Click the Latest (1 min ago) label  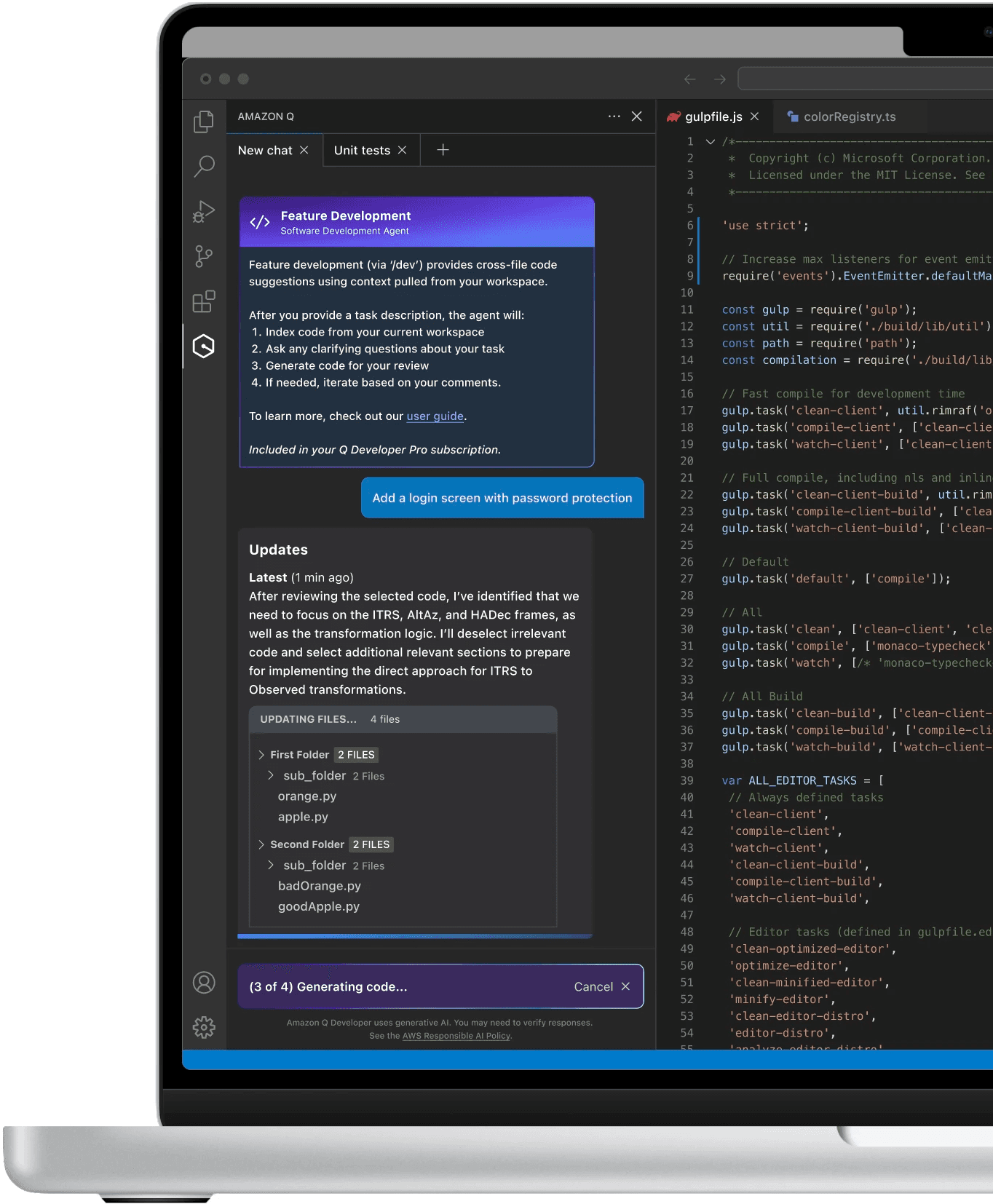(x=301, y=577)
